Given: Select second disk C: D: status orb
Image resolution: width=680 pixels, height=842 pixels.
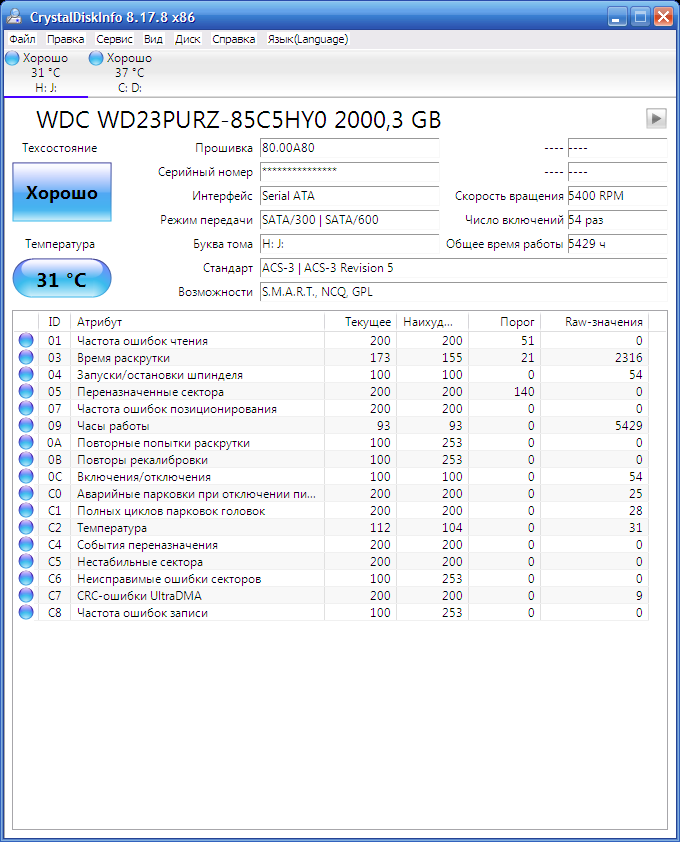Looking at the screenshot, I should (x=96, y=59).
